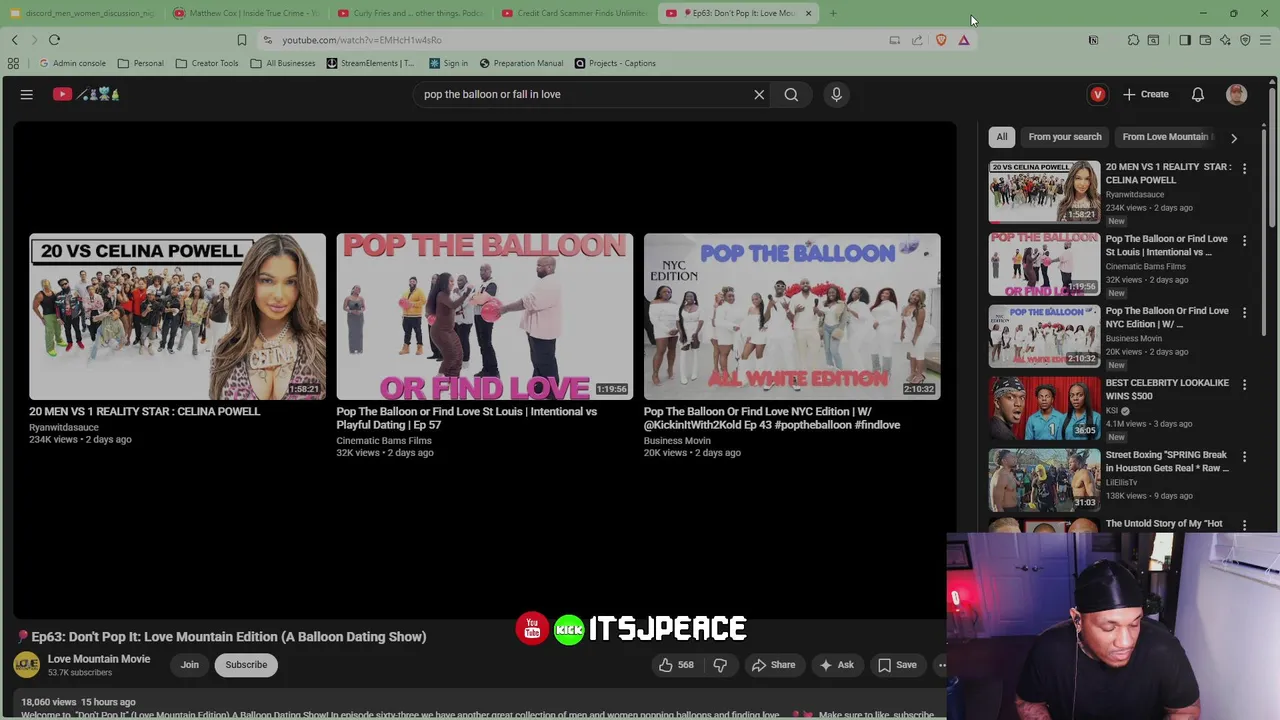Open options for sidebar St Louis video
Viewport: 1280px width, 720px height.
[x=1244, y=241]
